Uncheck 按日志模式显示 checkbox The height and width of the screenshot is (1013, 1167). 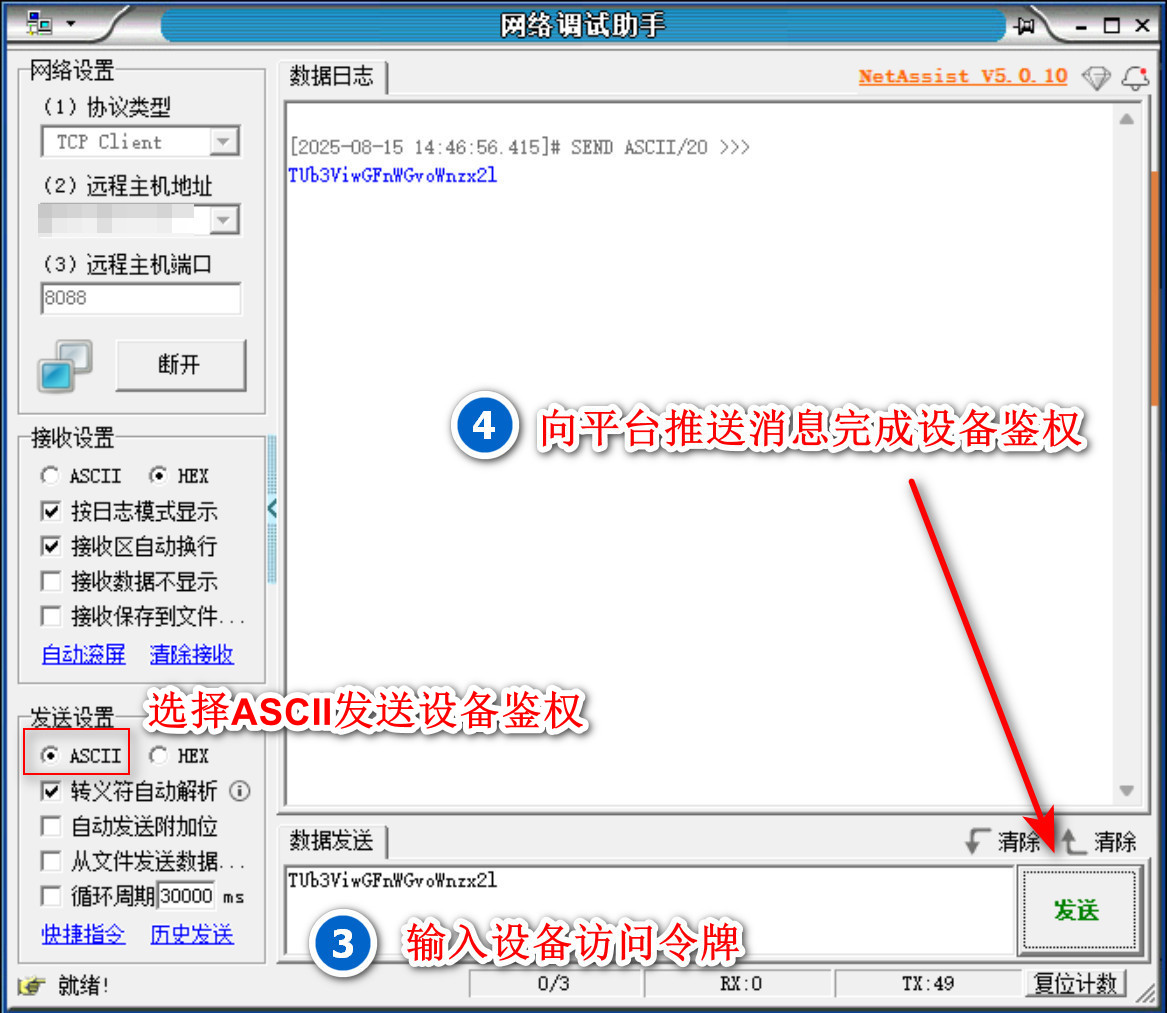(51, 512)
